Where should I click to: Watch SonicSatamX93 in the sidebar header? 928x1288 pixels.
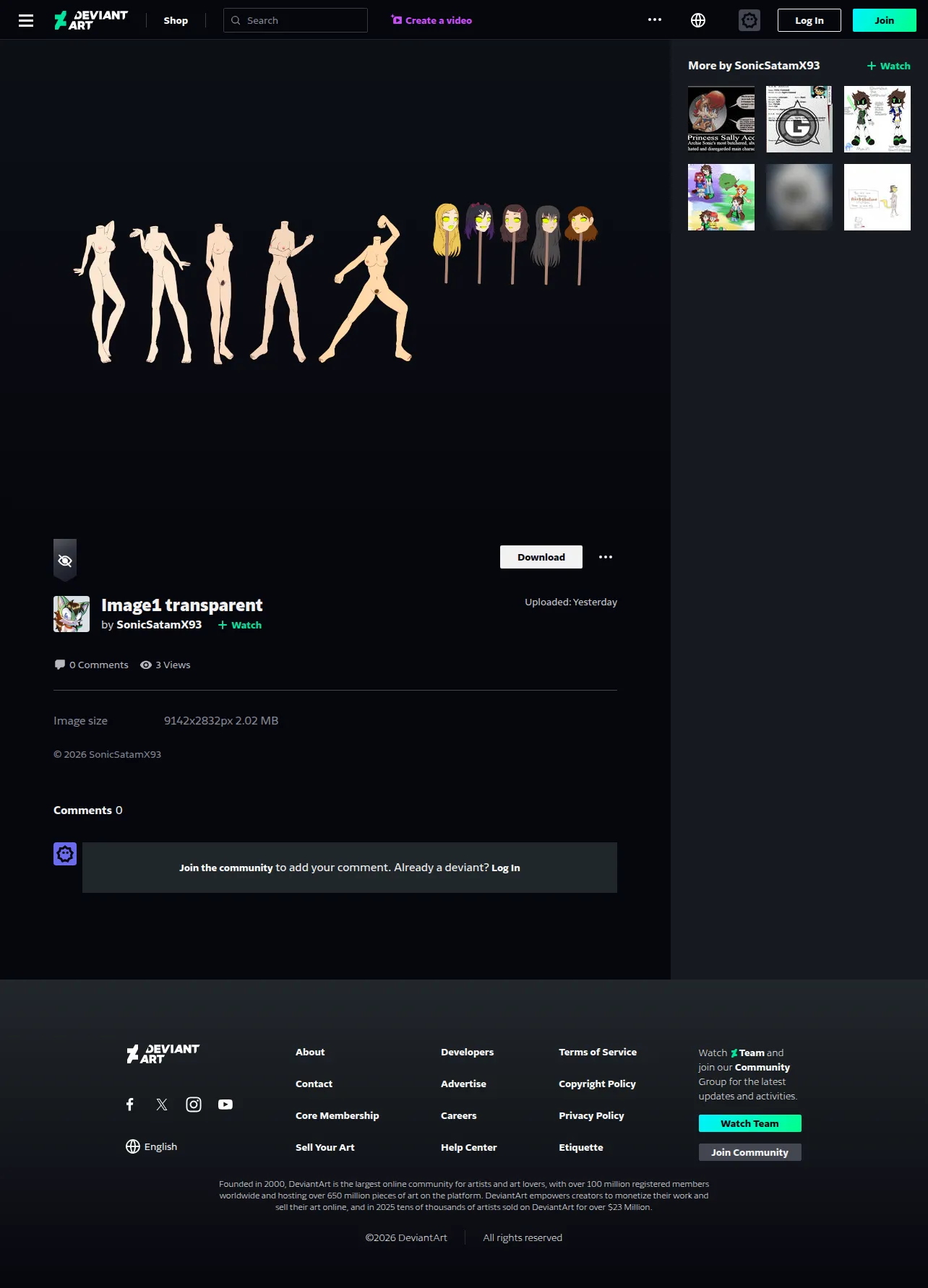(888, 66)
